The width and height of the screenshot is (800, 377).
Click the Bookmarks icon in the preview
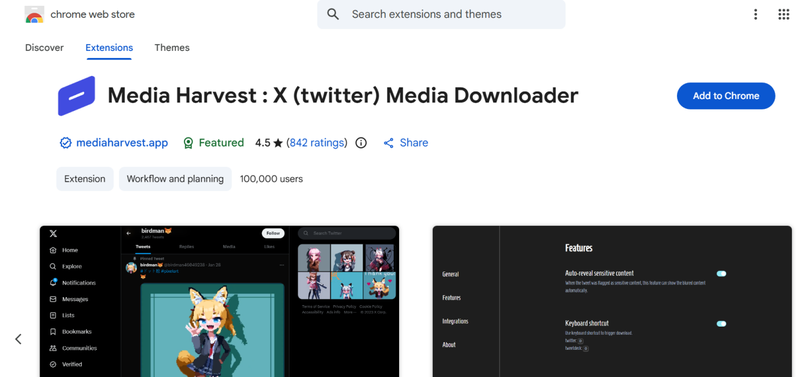pyautogui.click(x=53, y=332)
